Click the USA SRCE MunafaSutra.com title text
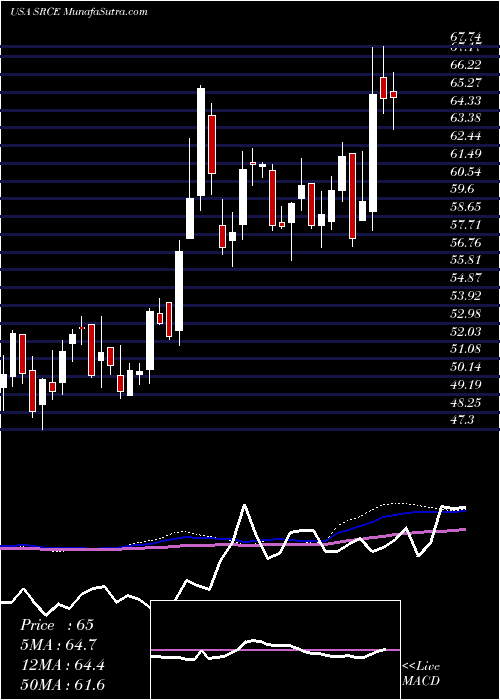Viewport: 500px width, 700px height. click(79, 11)
